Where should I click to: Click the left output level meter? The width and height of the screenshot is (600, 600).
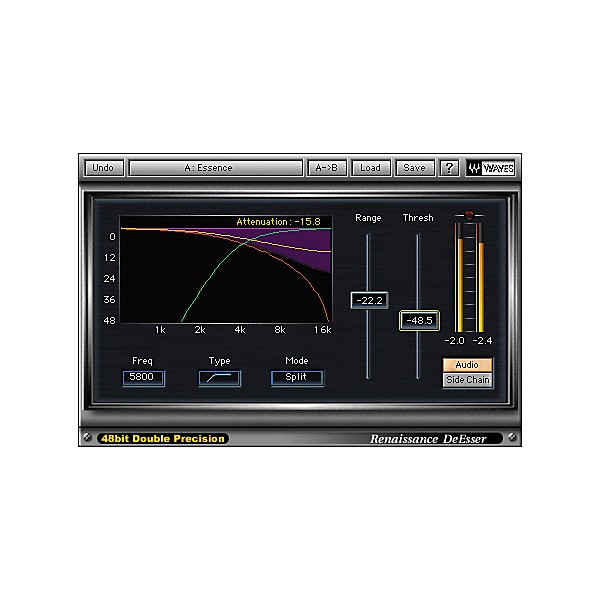[x=459, y=277]
